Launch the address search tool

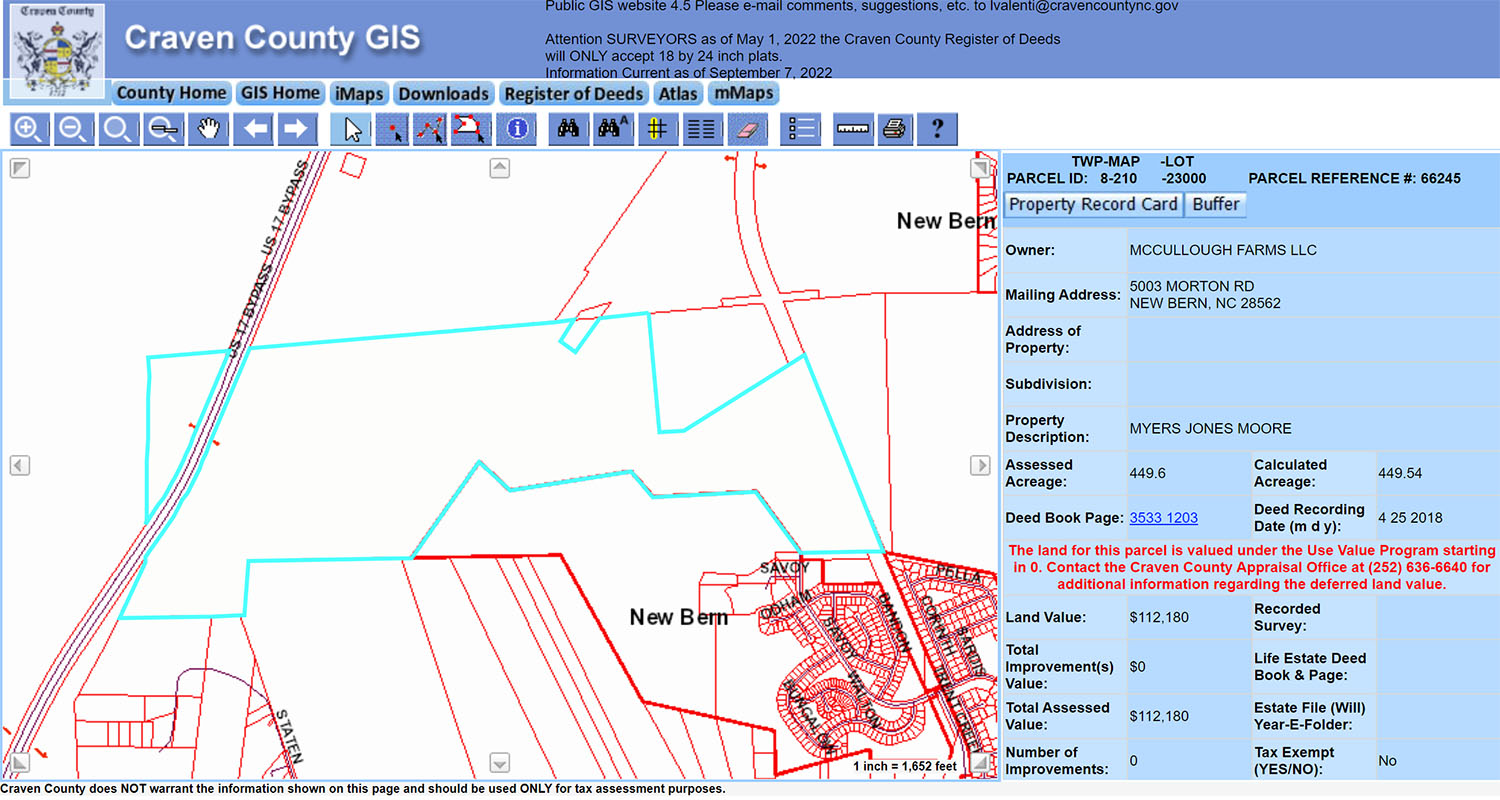click(613, 129)
